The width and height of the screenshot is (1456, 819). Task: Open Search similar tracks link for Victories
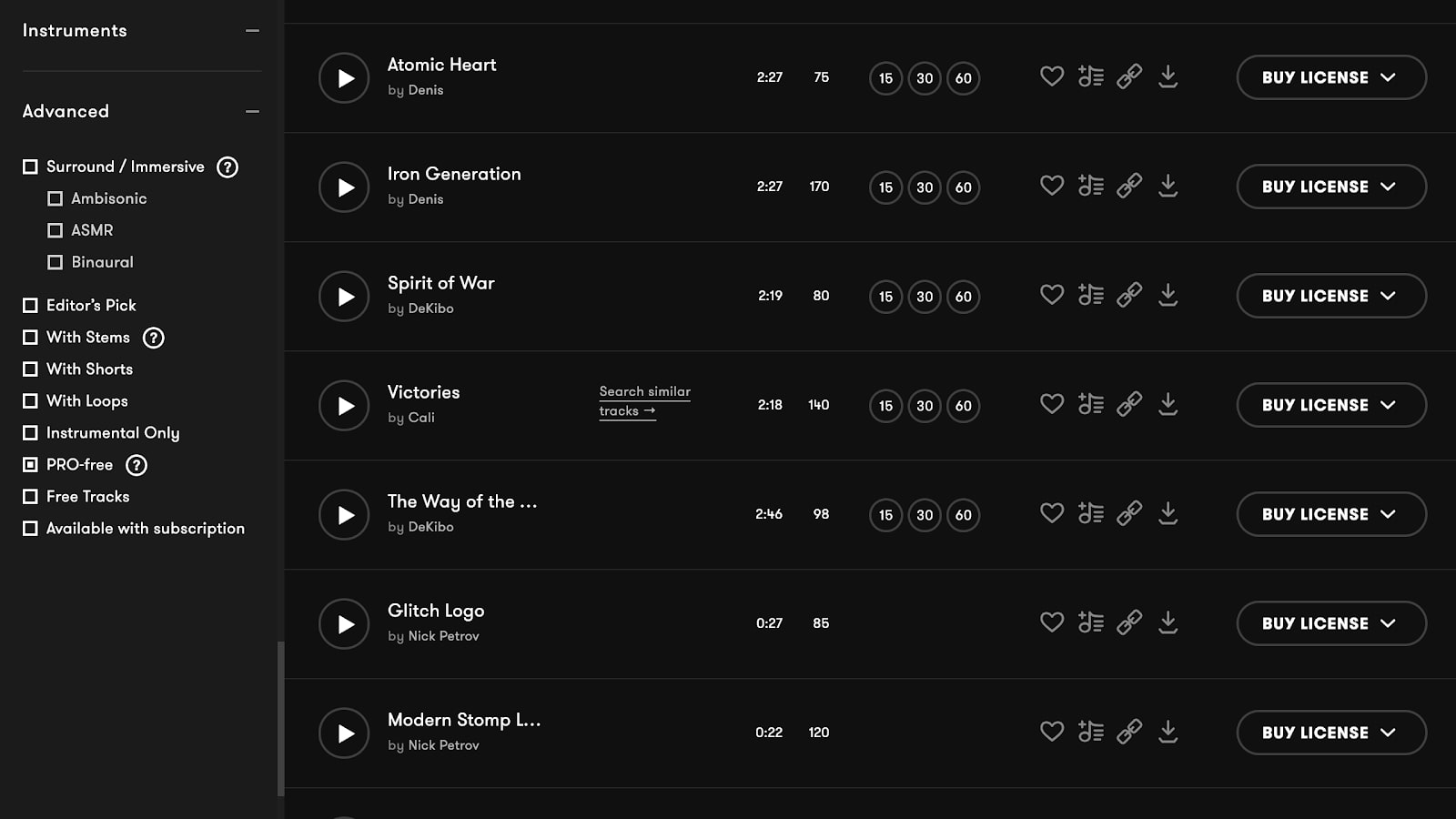(644, 400)
